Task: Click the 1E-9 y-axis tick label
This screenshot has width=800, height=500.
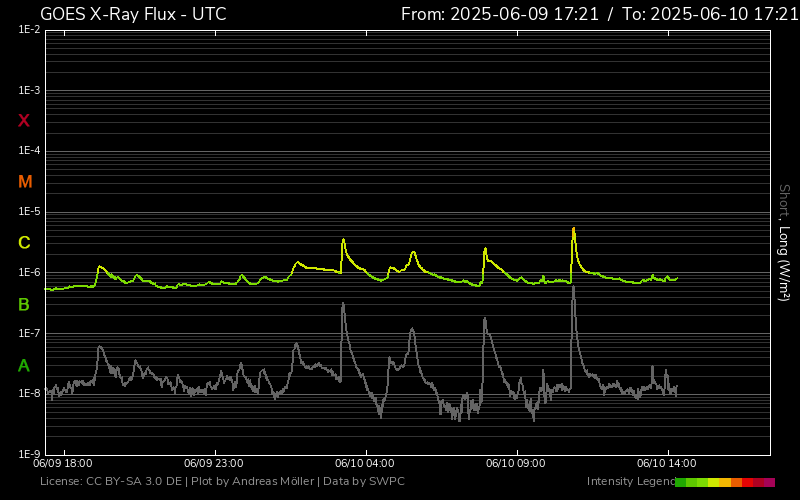Action: coord(29,454)
